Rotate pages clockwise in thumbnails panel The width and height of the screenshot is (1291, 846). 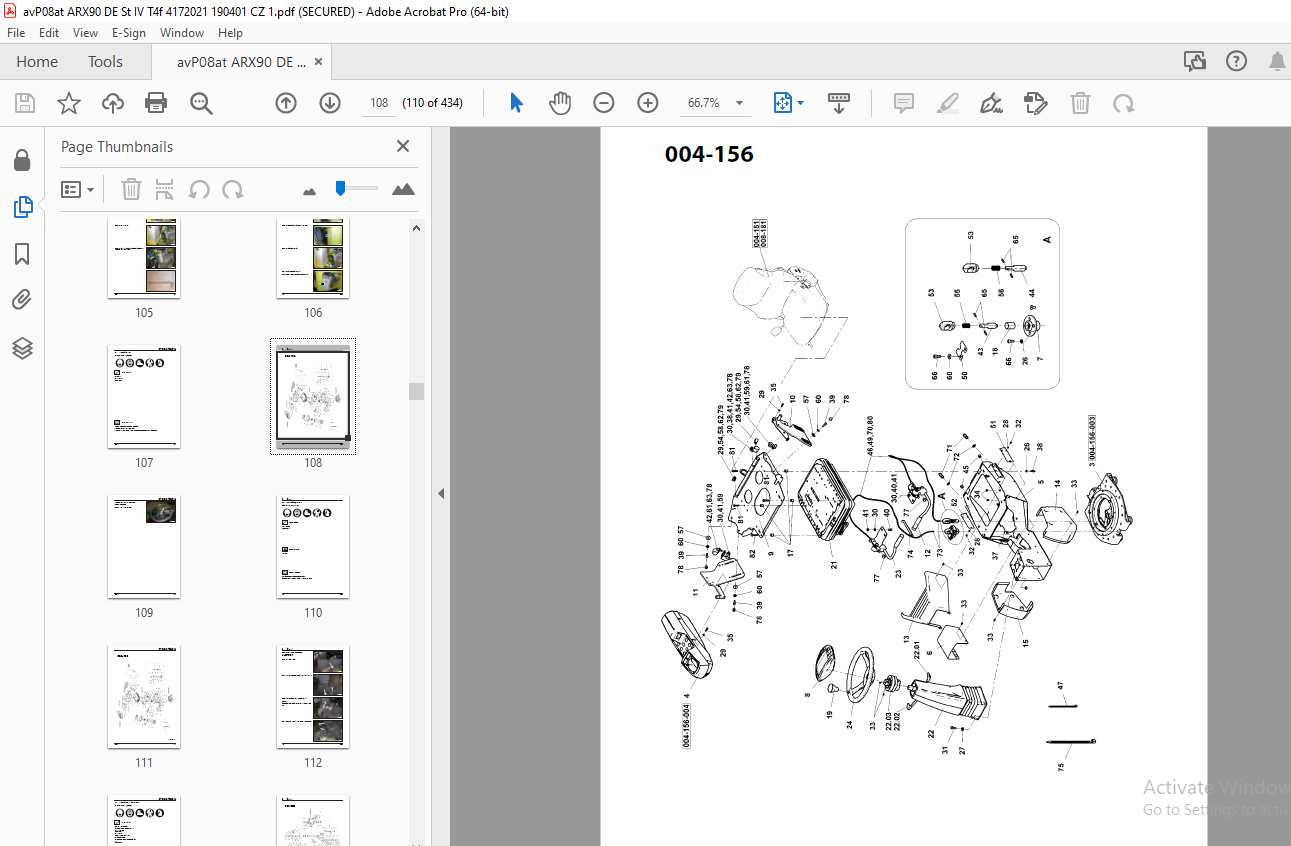pyautogui.click(x=233, y=189)
